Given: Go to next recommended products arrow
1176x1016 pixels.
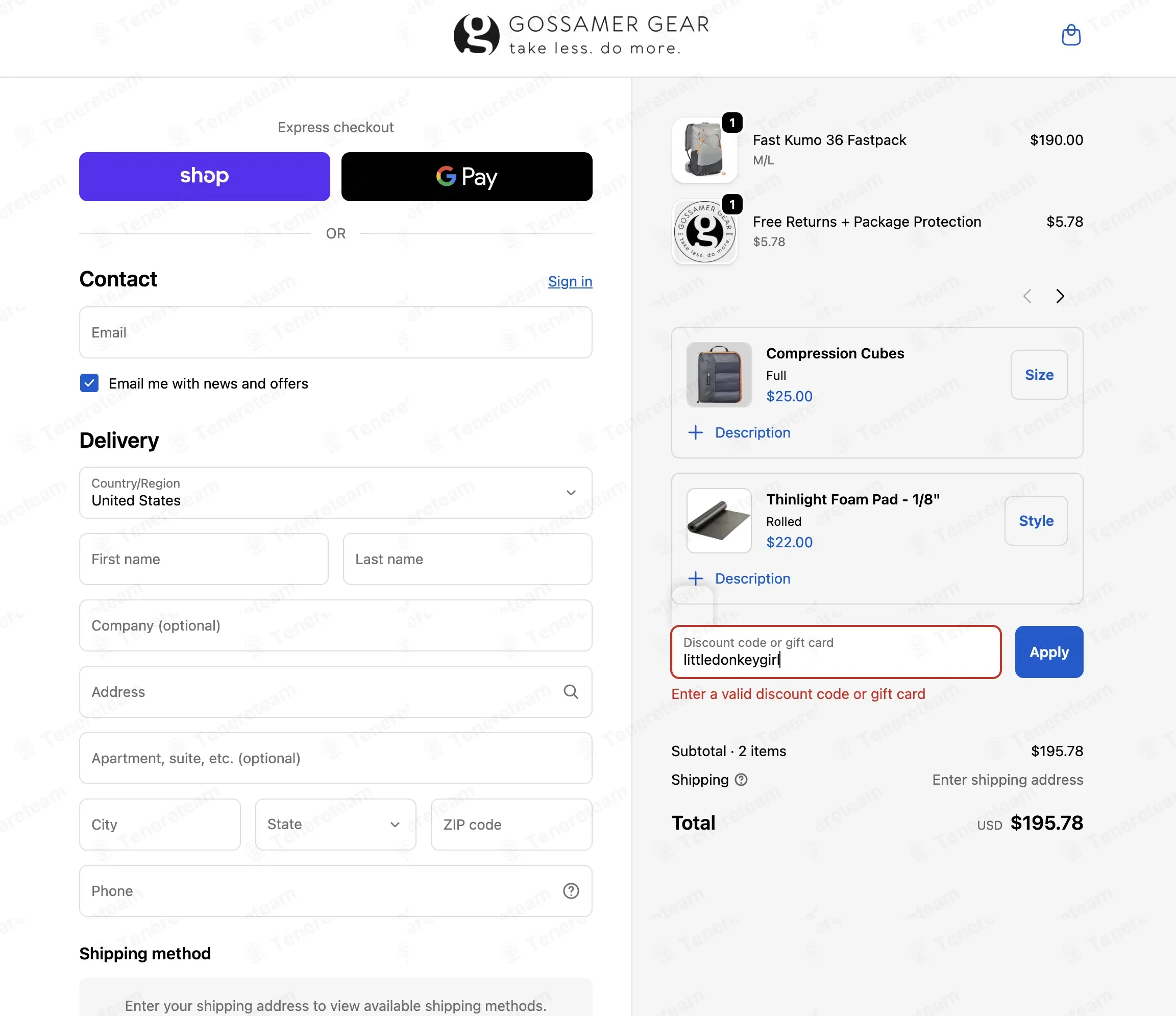Looking at the screenshot, I should click(x=1059, y=296).
